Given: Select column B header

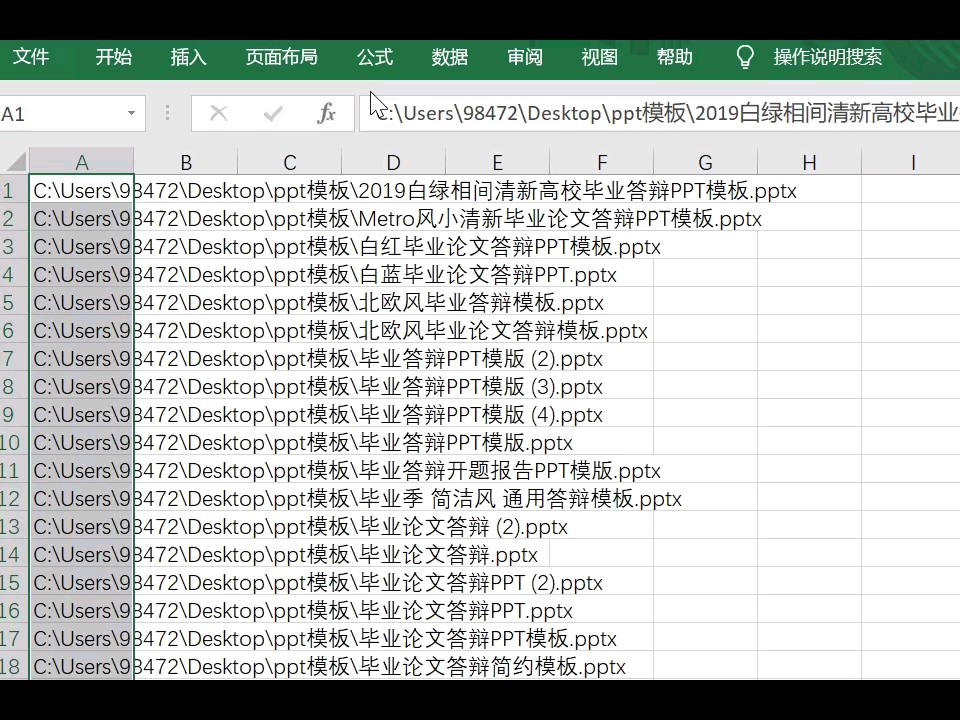Looking at the screenshot, I should tap(186, 162).
